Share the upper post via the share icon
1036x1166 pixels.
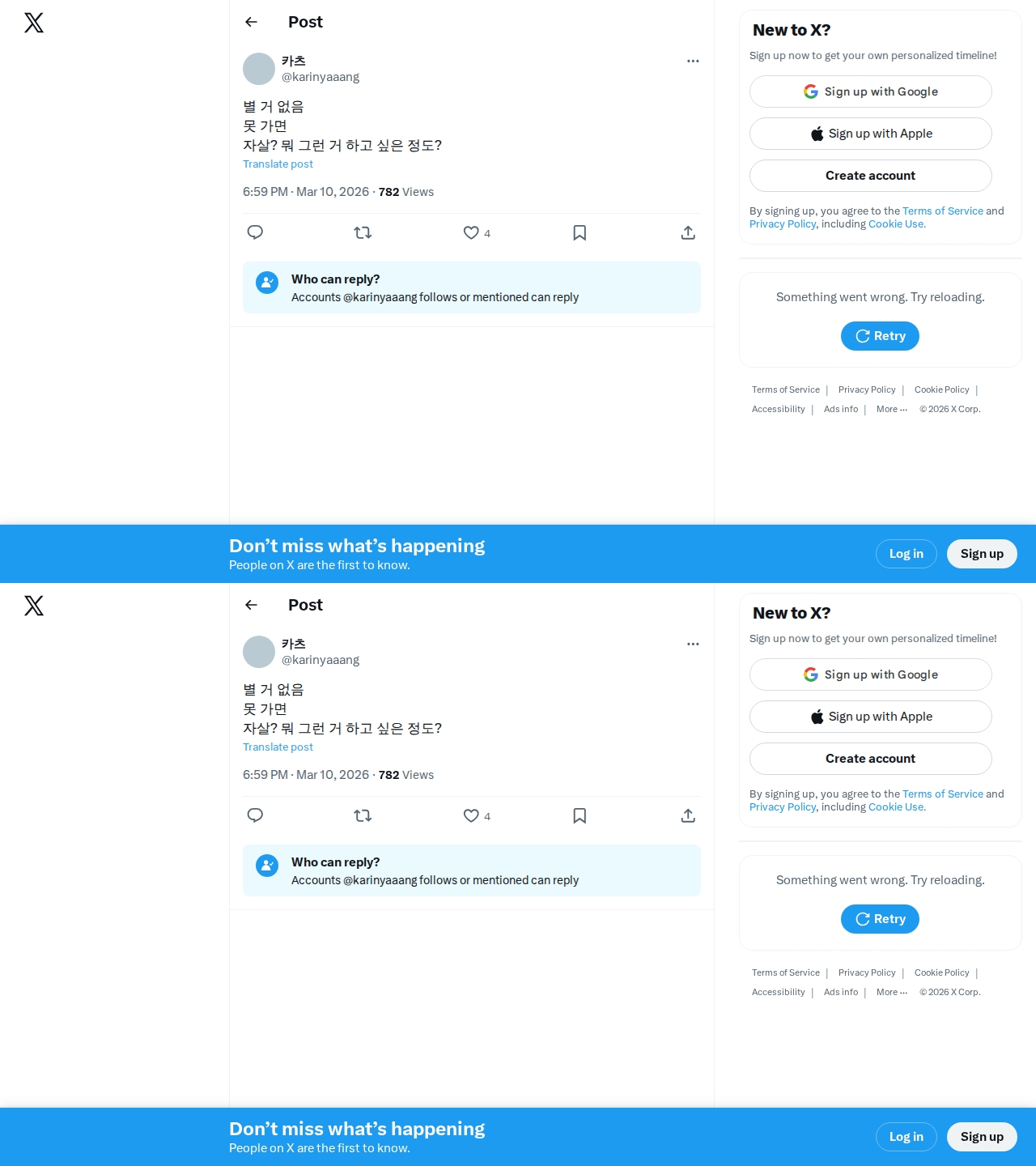(x=688, y=233)
